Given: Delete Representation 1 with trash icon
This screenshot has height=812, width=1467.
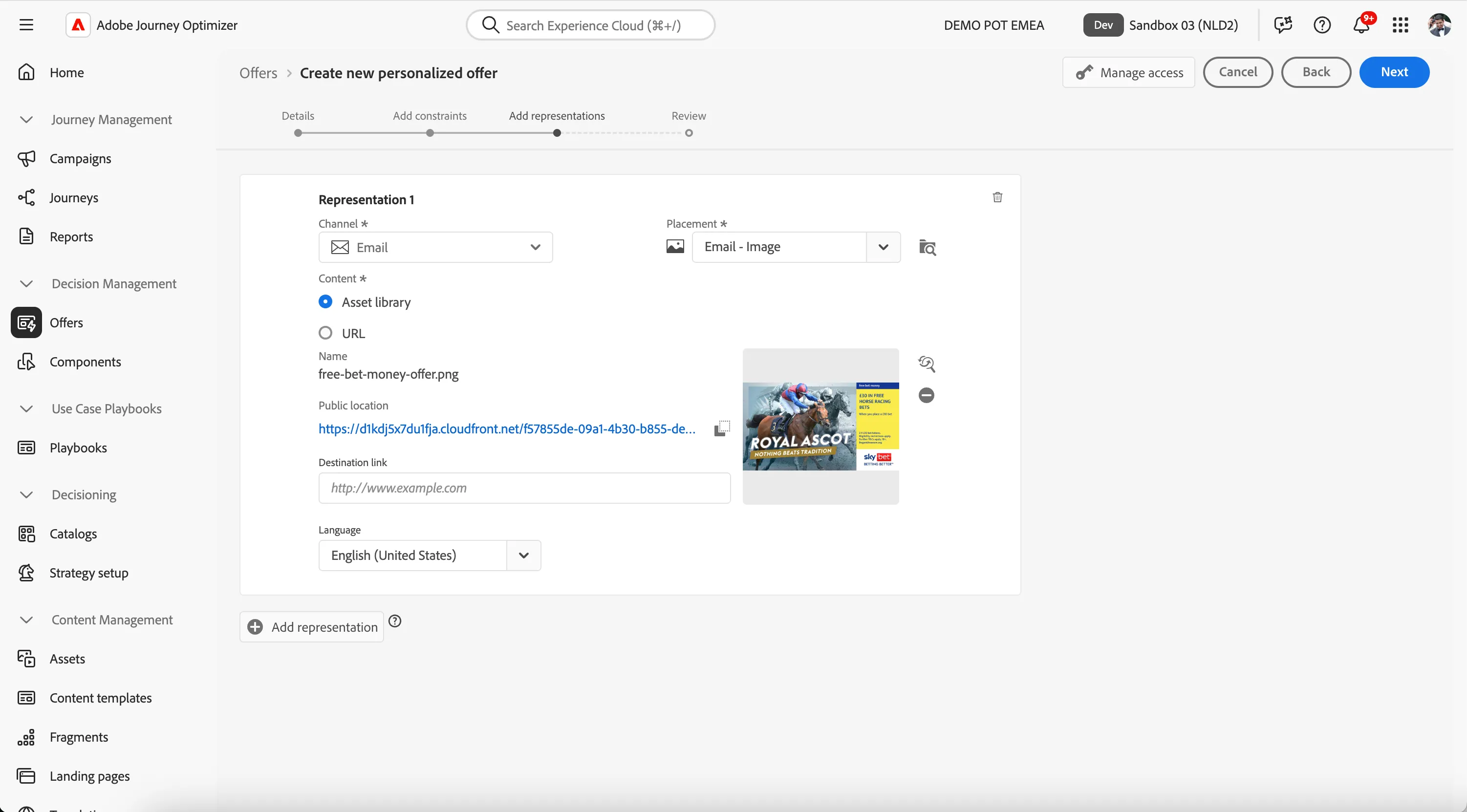Looking at the screenshot, I should [x=997, y=197].
